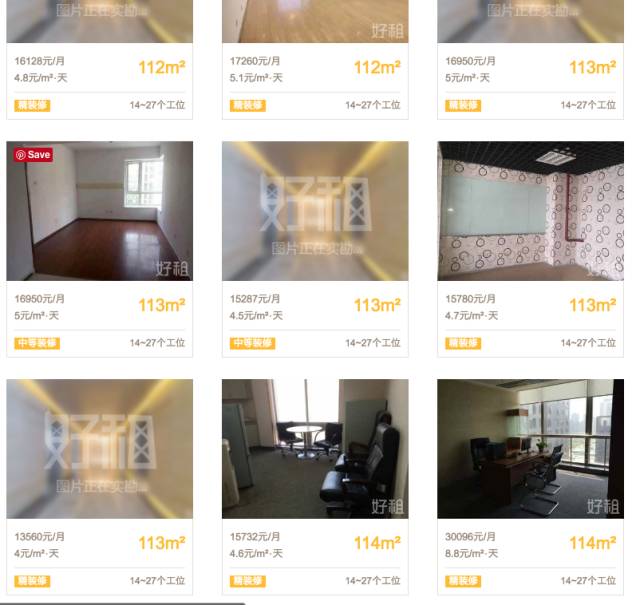This screenshot has height=605, width=640.
Task: Click the 16128元/月 price listing
Action: [x=40, y=61]
